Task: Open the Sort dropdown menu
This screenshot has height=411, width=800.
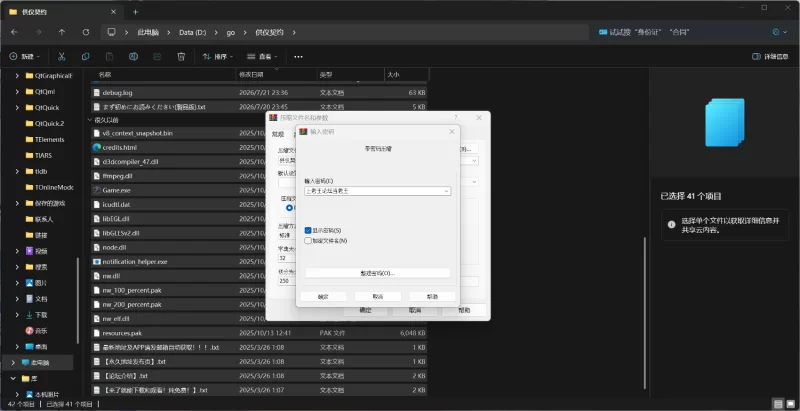Action: click(x=218, y=57)
